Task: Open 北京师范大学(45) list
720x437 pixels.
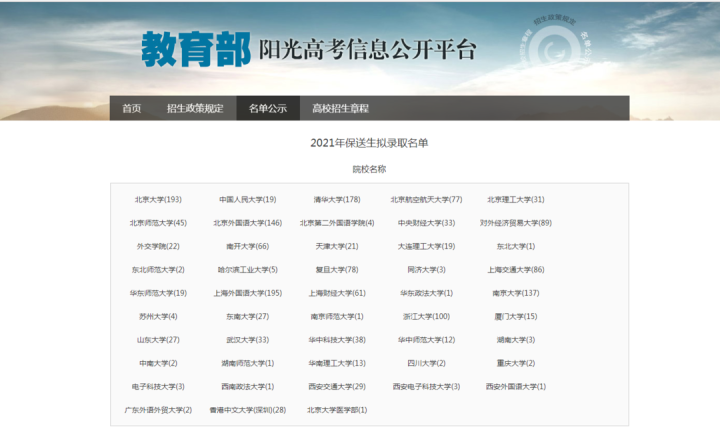Action: tap(158, 223)
